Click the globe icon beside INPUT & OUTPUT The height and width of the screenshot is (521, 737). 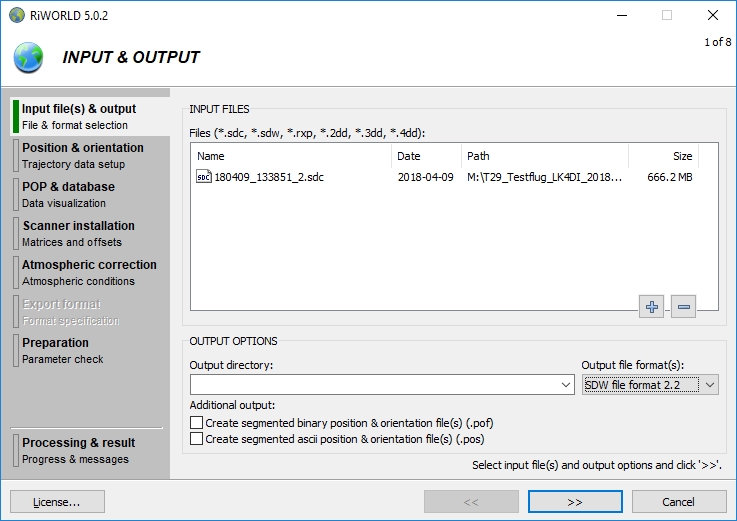tap(28, 57)
